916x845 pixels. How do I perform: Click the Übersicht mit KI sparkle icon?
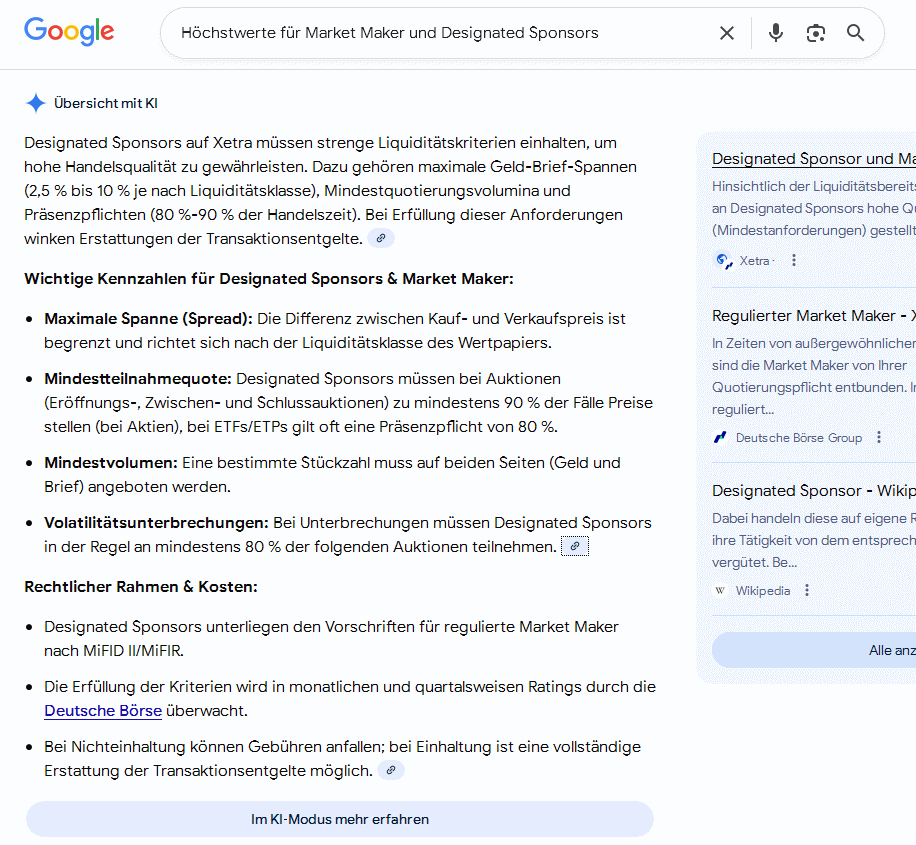[36, 103]
